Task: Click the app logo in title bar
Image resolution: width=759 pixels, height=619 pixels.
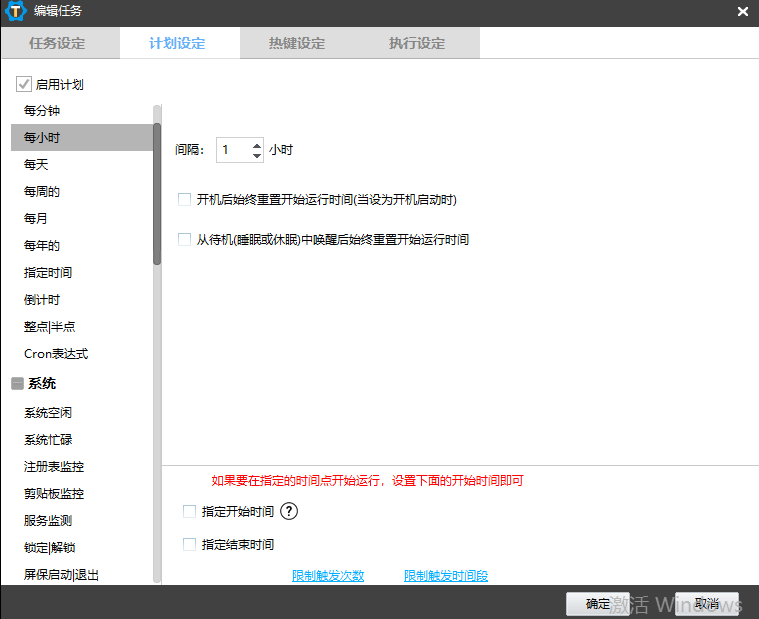Action: [16, 12]
